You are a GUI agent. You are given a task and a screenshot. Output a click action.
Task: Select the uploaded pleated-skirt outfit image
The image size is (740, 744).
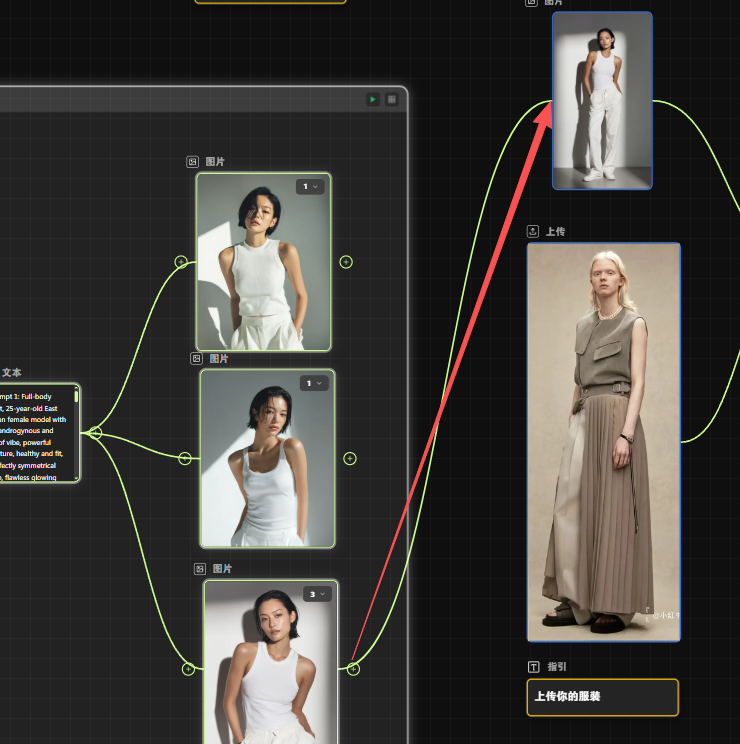(603, 441)
